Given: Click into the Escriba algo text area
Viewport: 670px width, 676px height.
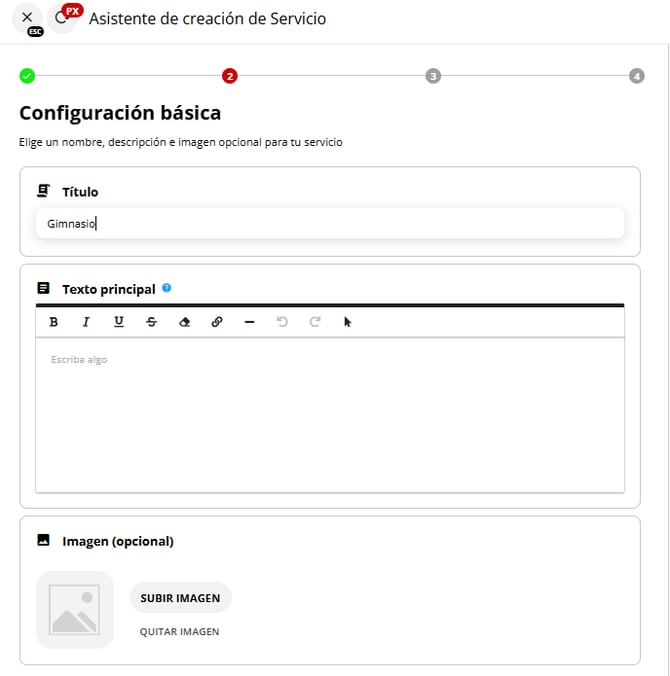Looking at the screenshot, I should 330,415.
